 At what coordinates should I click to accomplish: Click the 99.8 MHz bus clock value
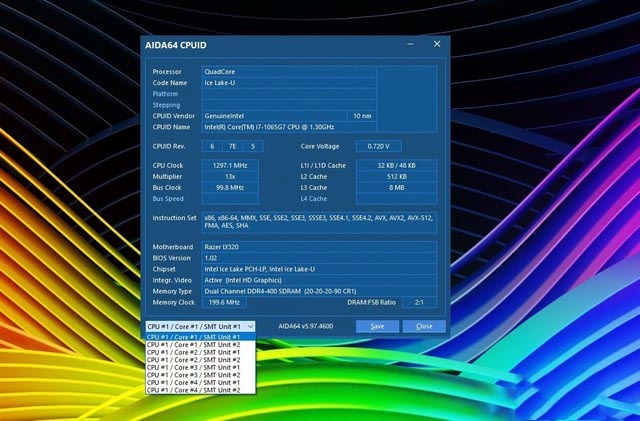tap(230, 187)
